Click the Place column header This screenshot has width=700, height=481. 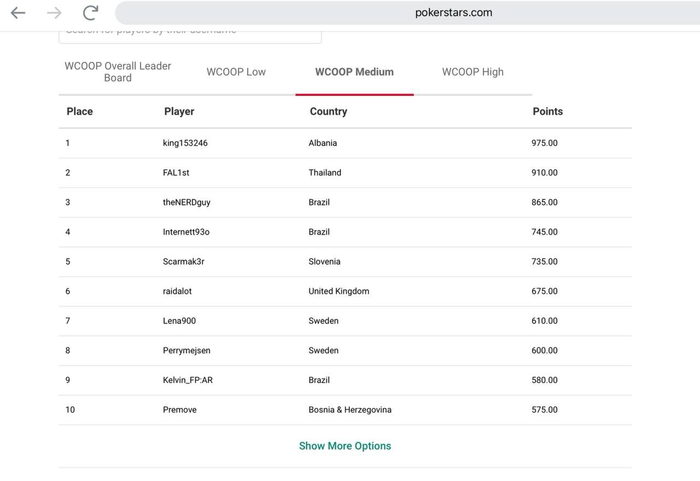[80, 111]
